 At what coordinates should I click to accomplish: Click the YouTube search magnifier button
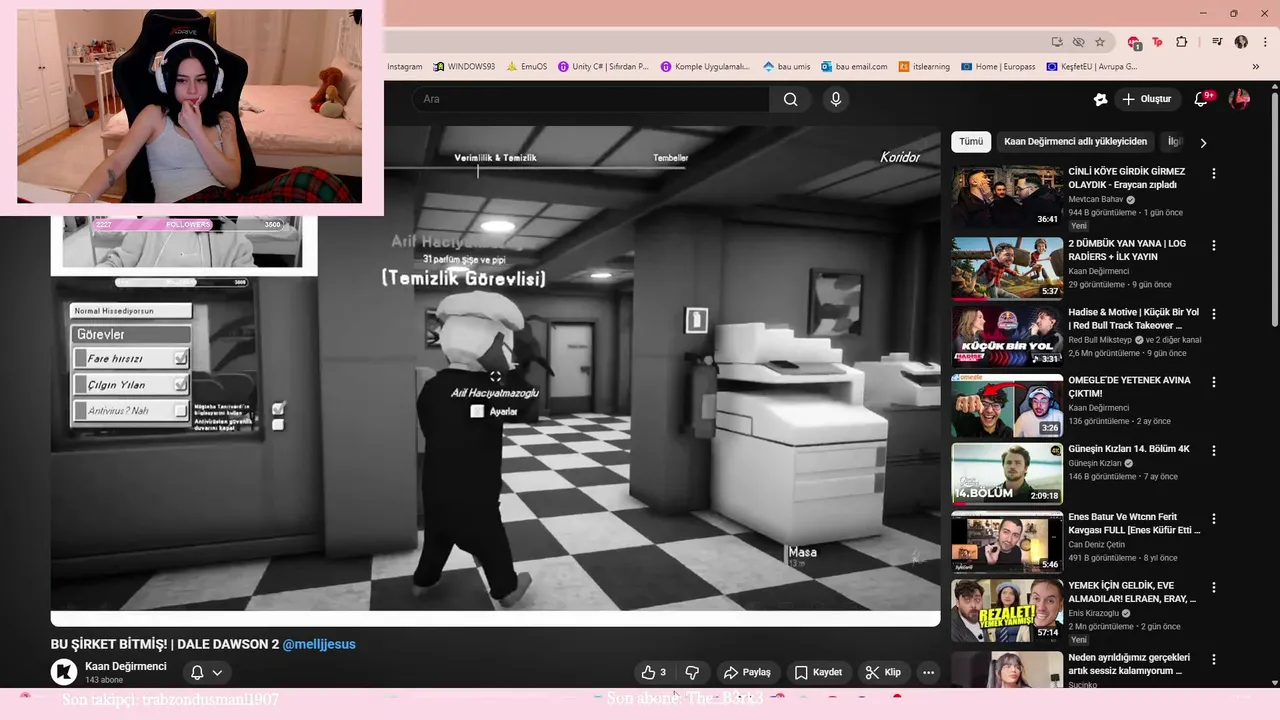[x=791, y=99]
